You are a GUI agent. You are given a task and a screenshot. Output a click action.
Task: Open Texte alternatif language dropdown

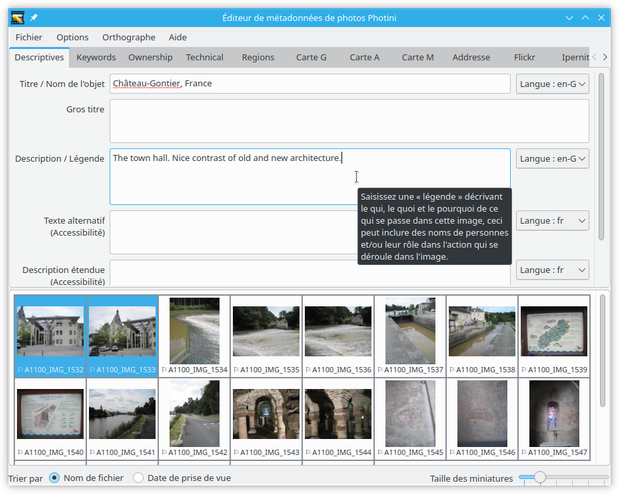[552, 221]
